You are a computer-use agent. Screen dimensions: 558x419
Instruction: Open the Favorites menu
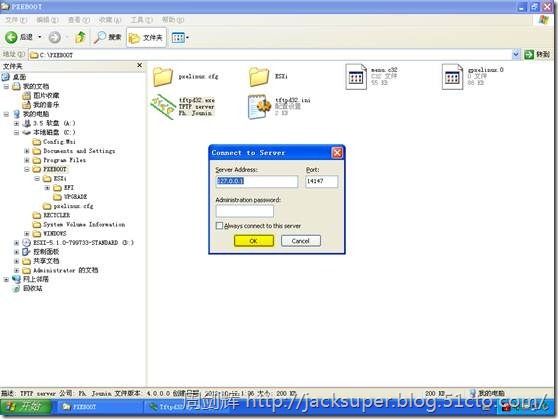coord(110,20)
